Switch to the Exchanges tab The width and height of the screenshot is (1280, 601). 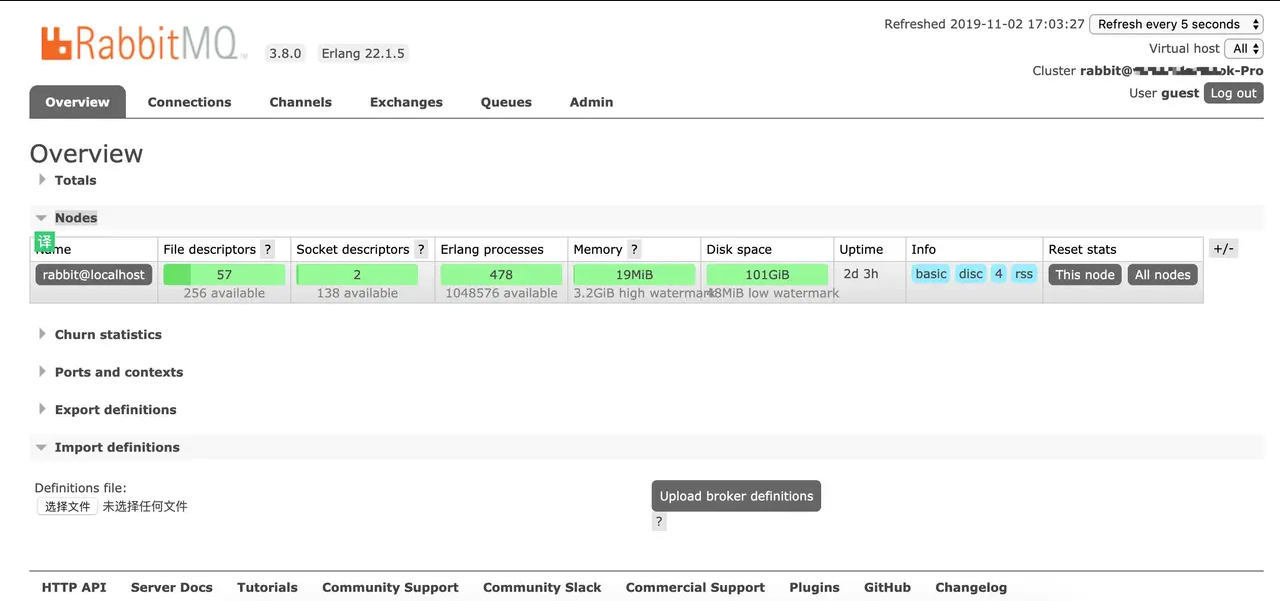pyautogui.click(x=406, y=102)
